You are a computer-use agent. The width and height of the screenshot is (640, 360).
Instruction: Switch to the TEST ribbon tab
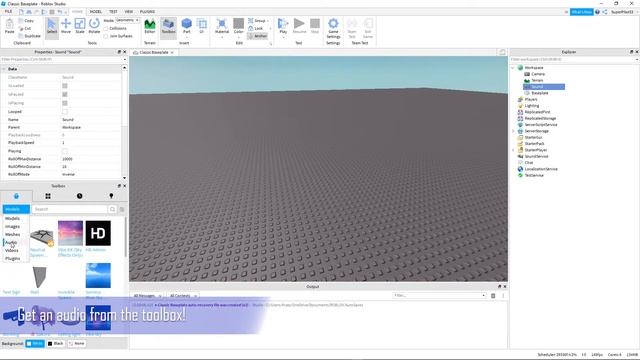point(113,11)
